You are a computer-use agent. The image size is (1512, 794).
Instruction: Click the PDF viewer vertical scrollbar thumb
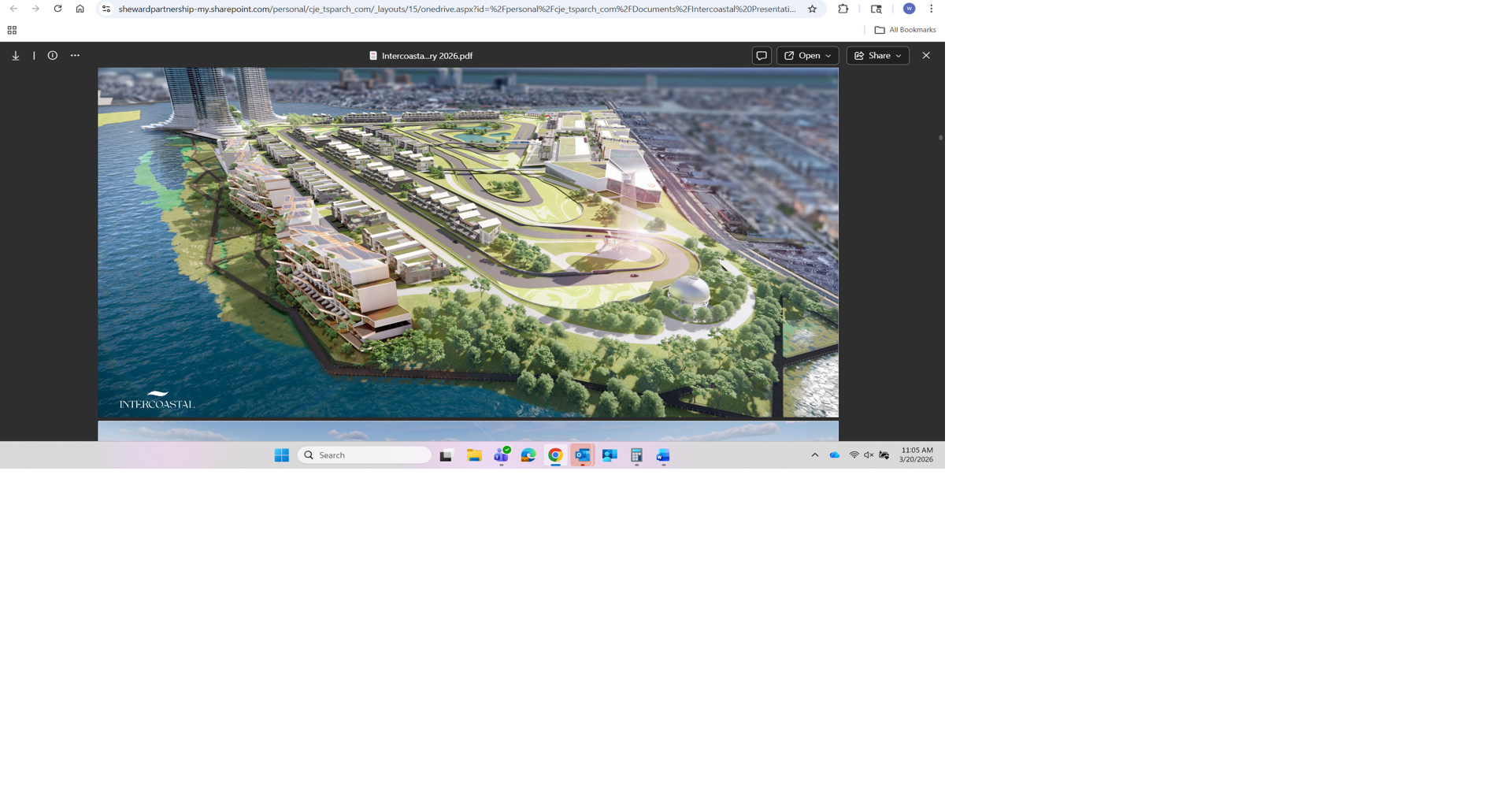click(940, 138)
